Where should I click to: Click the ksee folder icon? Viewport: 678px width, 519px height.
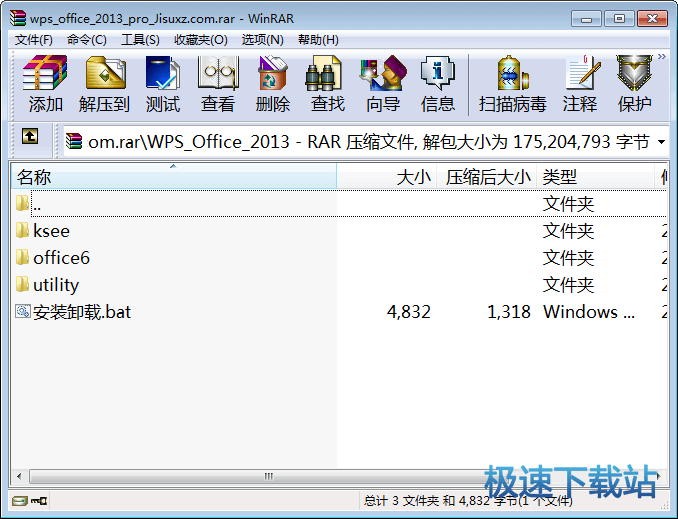point(22,230)
